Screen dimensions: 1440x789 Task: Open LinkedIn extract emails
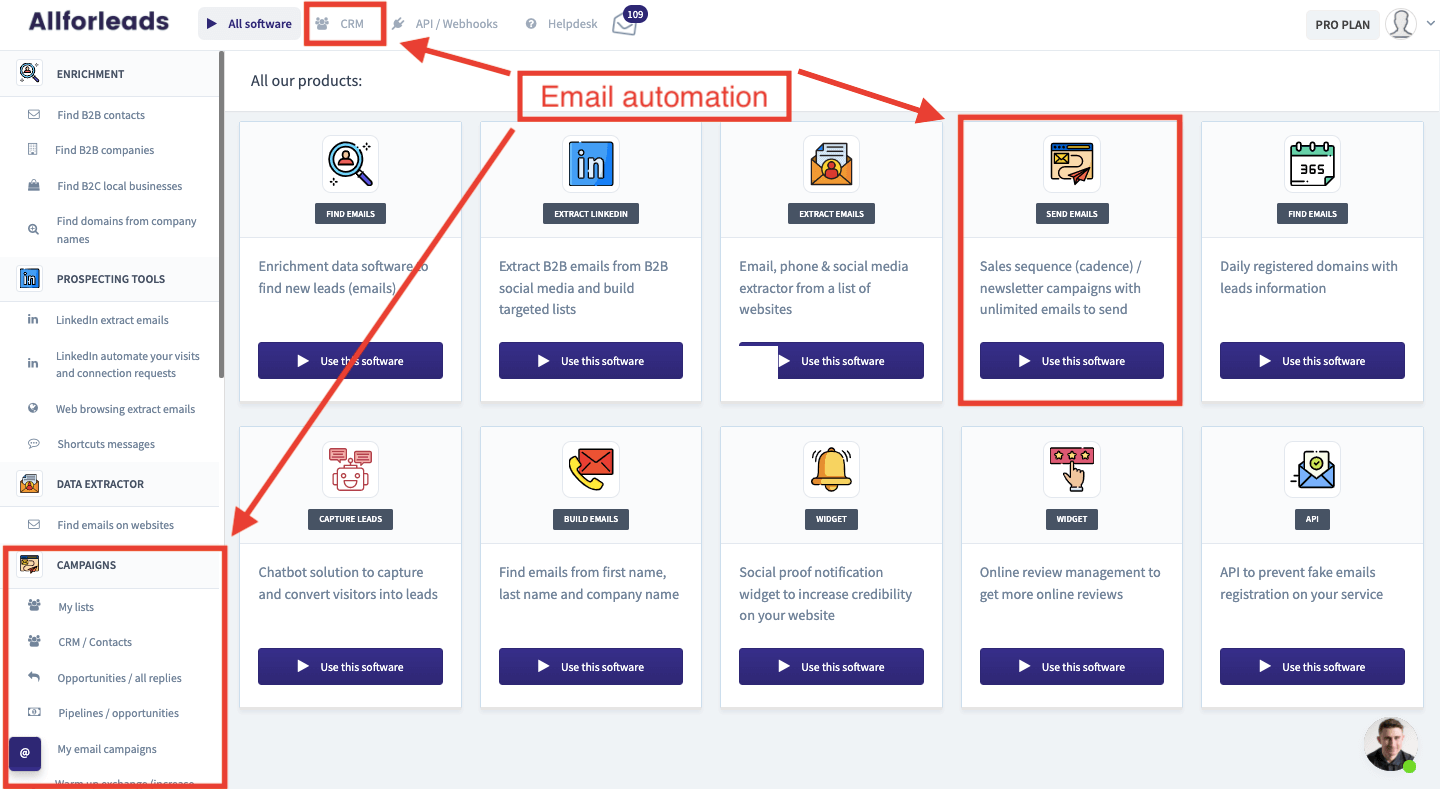coord(112,320)
